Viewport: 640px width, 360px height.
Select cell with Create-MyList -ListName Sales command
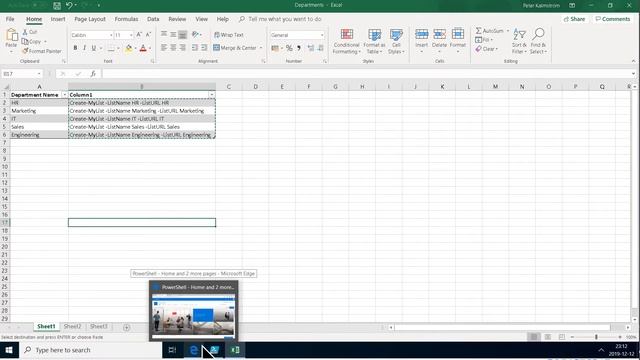[142, 127]
